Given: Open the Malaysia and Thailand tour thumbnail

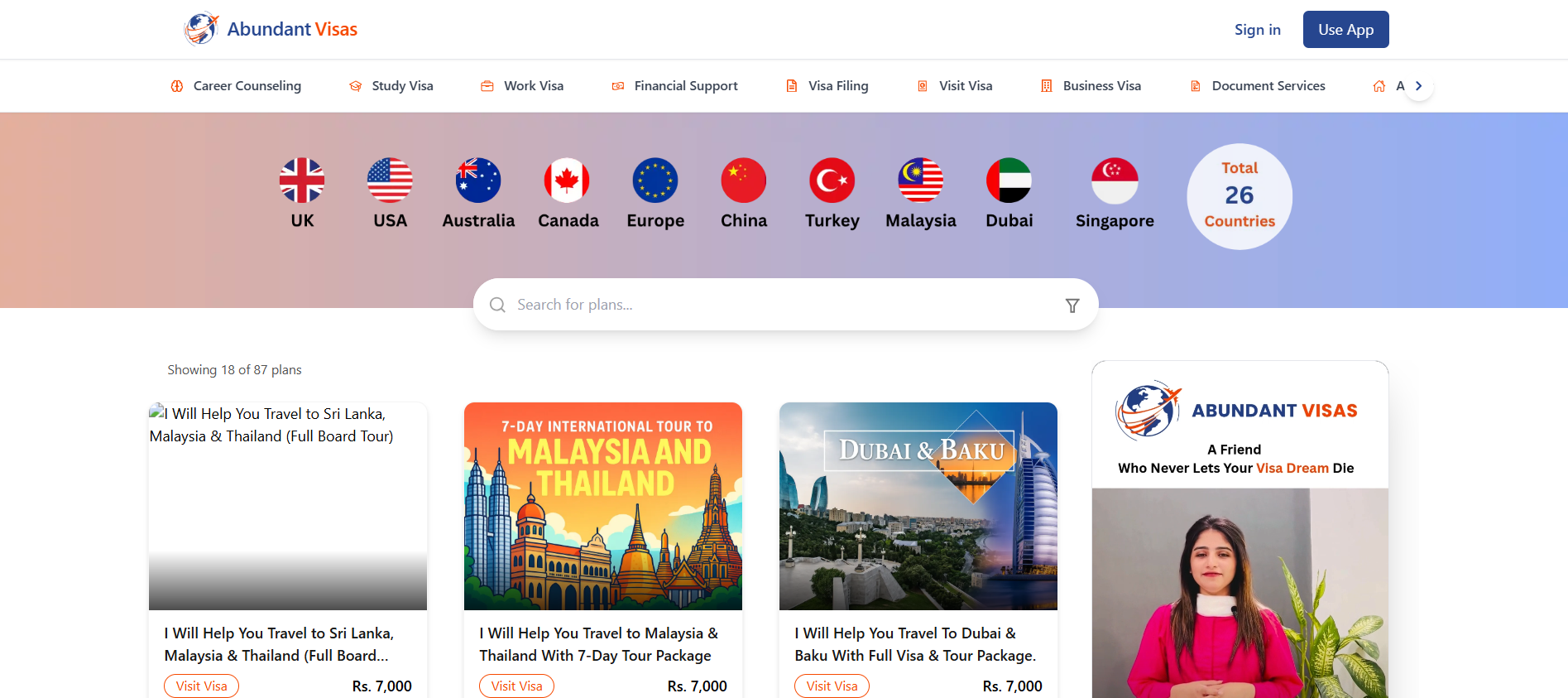Looking at the screenshot, I should click(603, 506).
